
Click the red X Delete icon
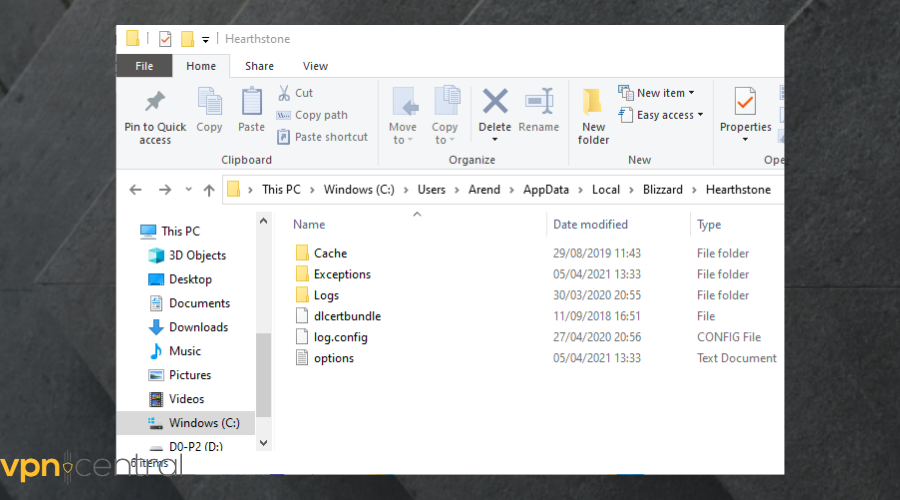click(495, 102)
